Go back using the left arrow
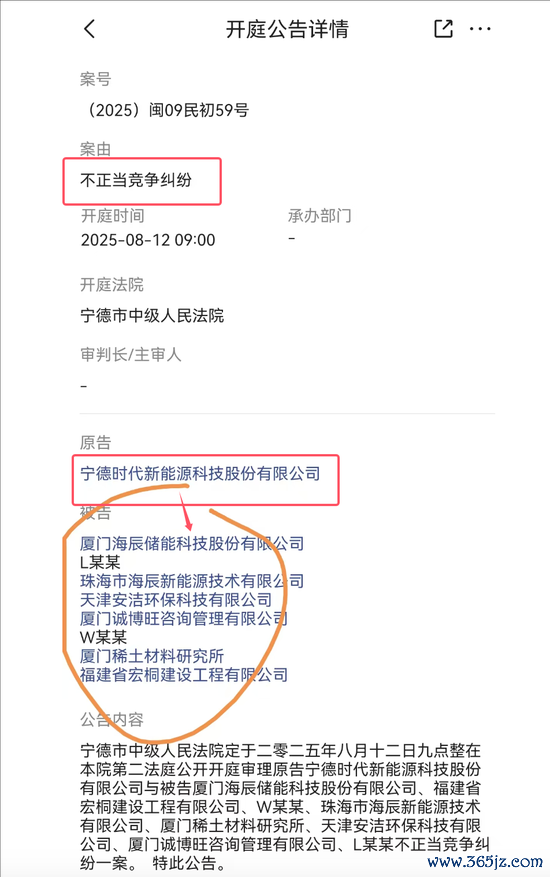This screenshot has height=877, width=550. (x=90, y=29)
